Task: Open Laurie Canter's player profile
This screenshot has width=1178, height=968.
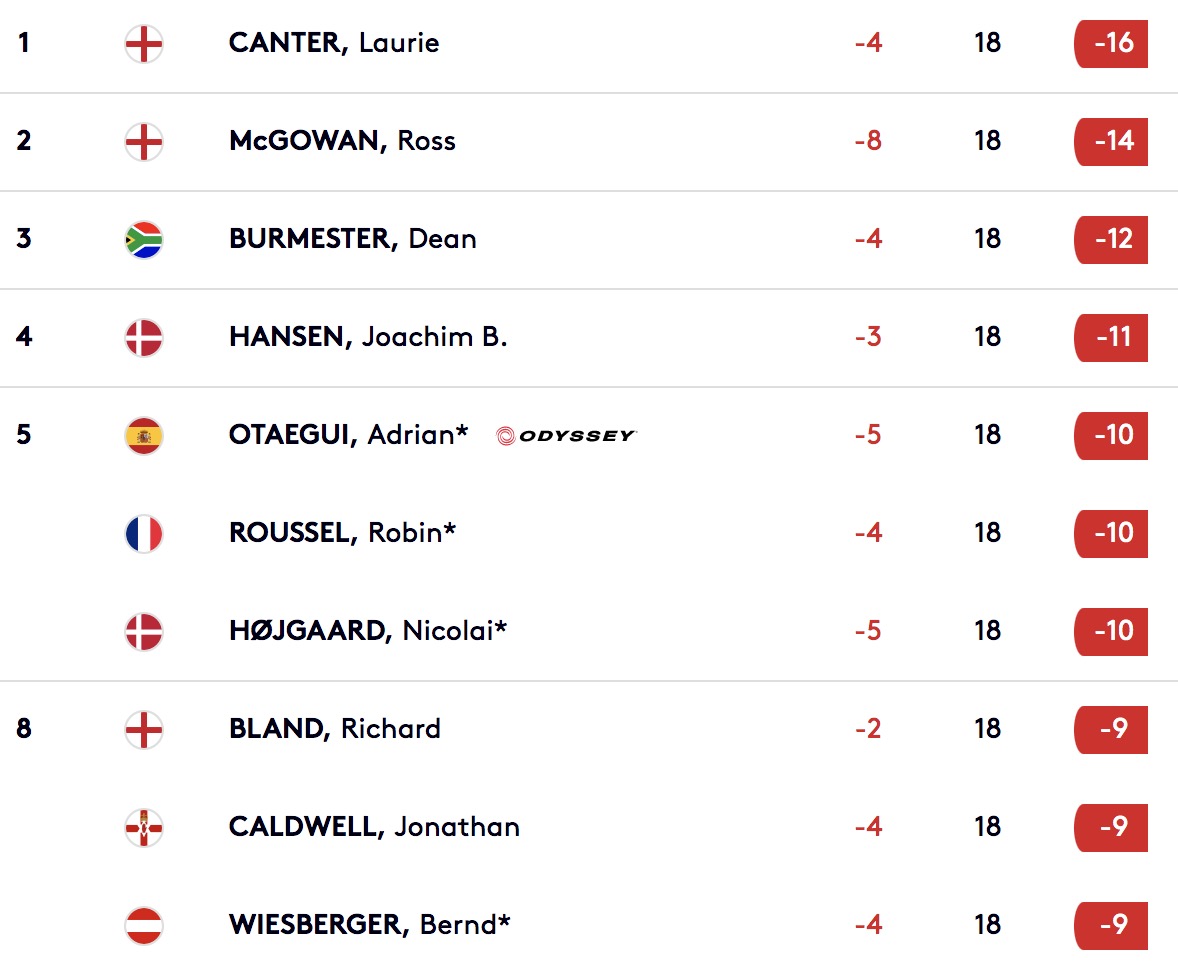Action: coord(334,43)
